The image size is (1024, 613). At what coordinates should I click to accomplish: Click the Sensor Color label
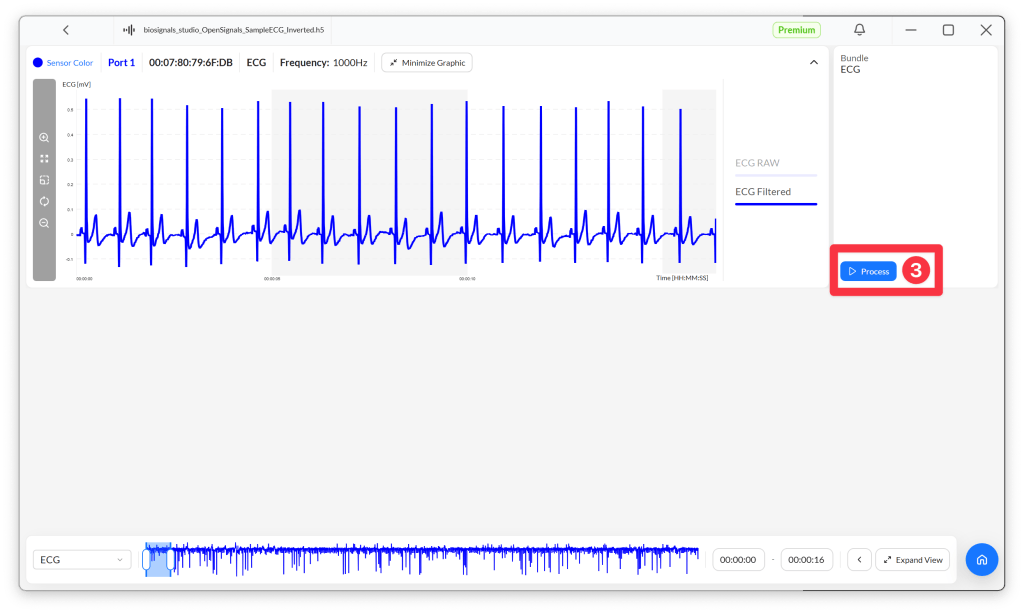70,63
